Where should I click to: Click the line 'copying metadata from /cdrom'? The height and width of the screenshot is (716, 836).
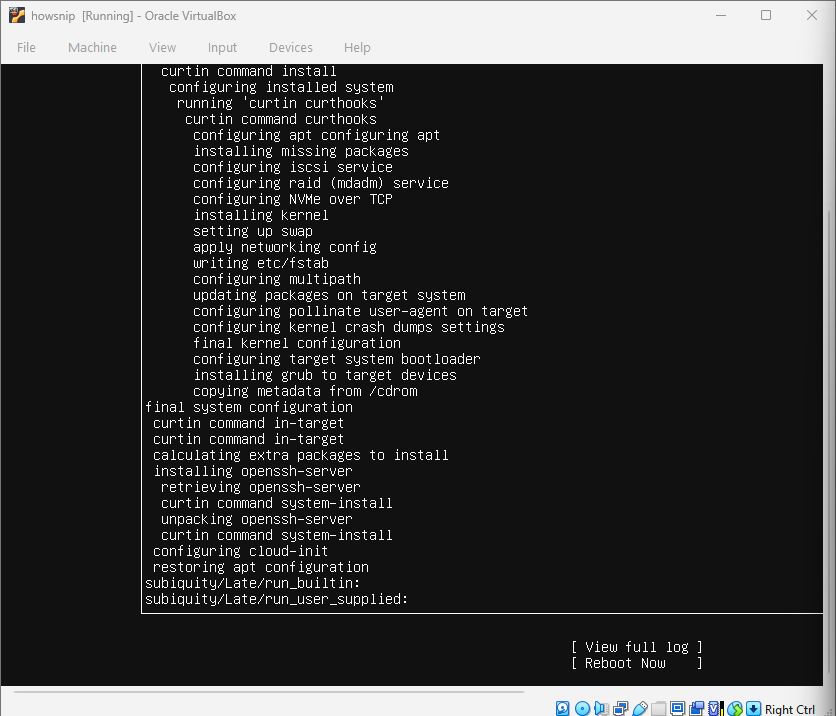pos(305,391)
